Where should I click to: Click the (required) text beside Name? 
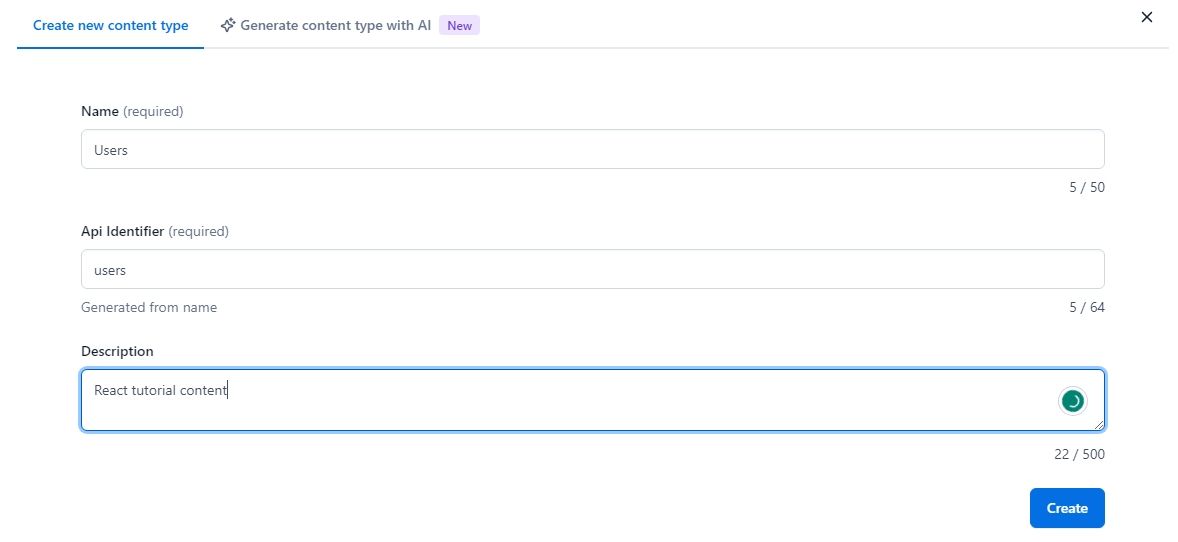pyautogui.click(x=153, y=111)
